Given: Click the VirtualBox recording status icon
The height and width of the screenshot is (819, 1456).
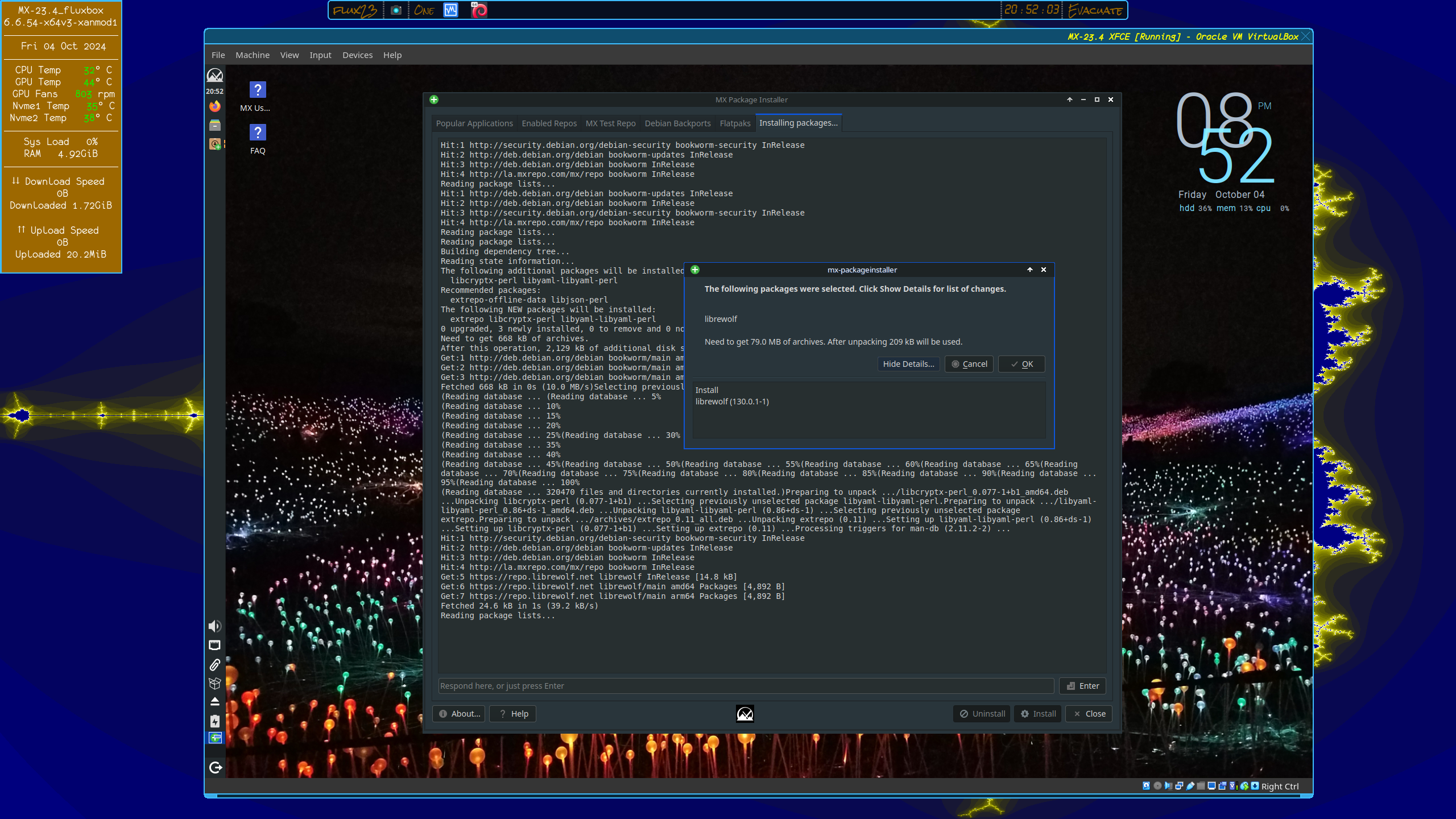Looking at the screenshot, I should (1222, 786).
